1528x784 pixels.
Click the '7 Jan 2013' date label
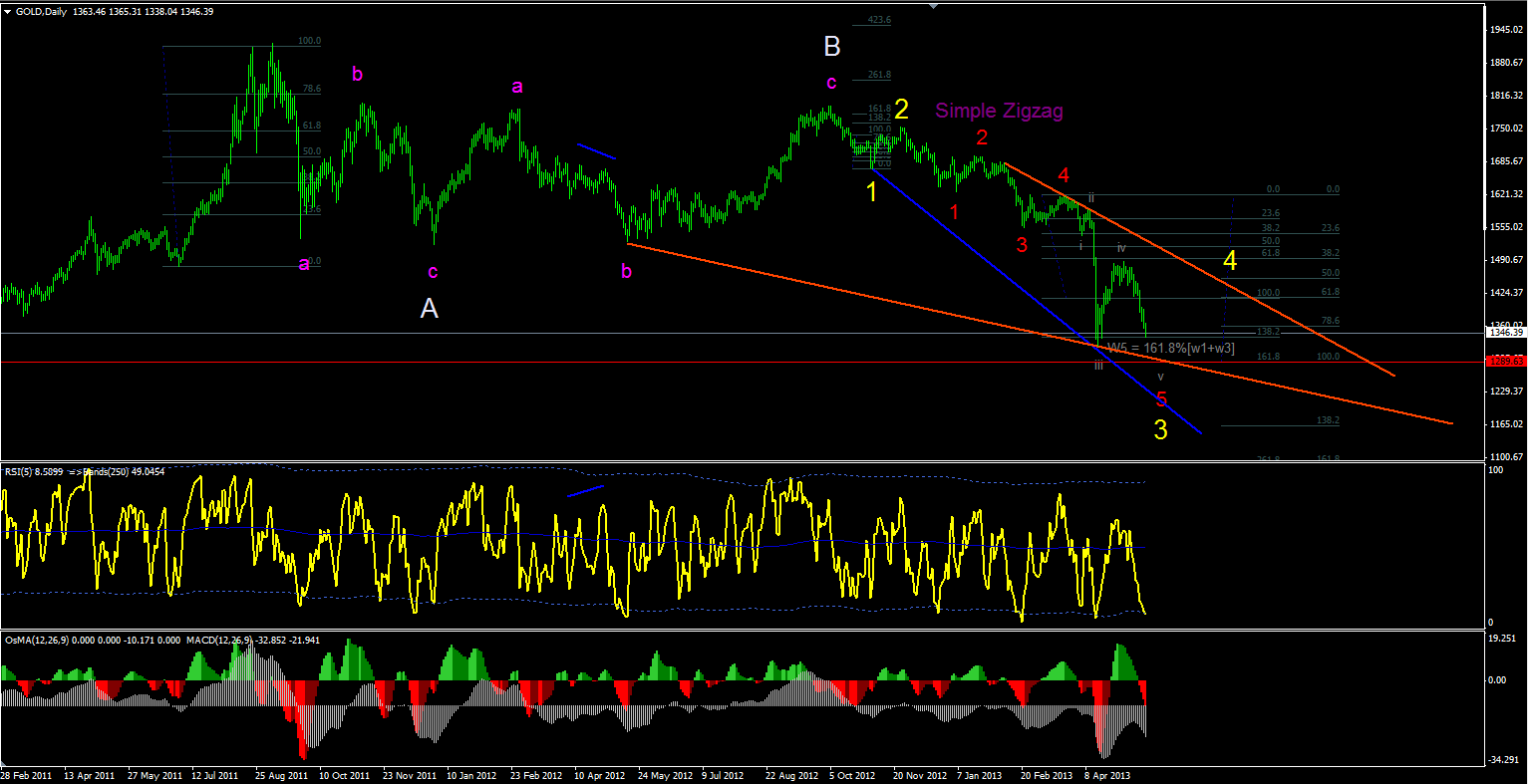tap(981, 775)
